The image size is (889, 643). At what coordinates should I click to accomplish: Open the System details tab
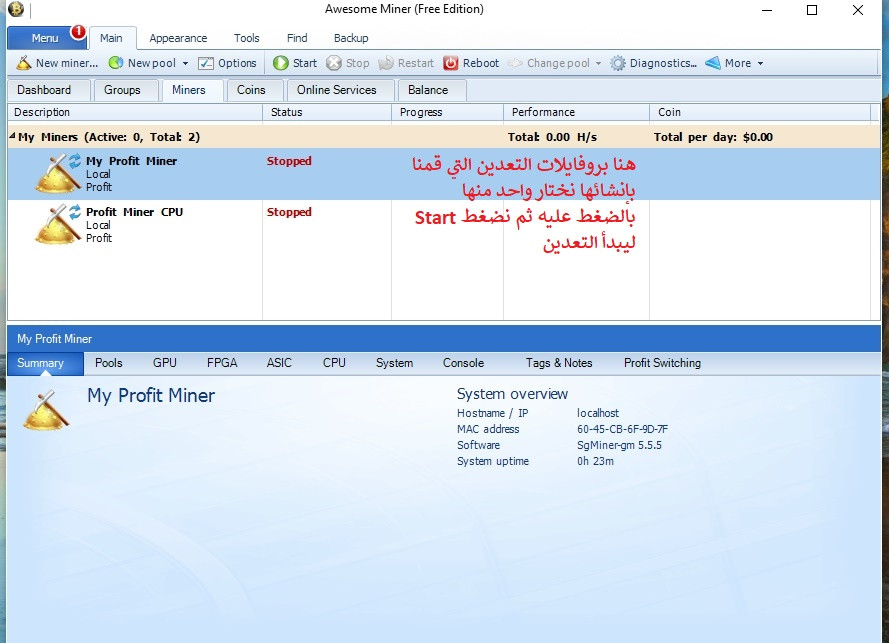click(x=395, y=363)
